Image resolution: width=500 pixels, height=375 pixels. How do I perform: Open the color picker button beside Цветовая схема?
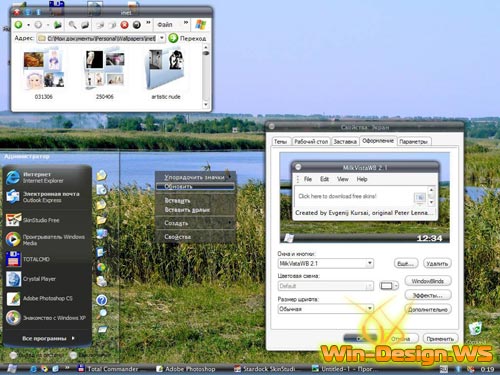click(389, 286)
